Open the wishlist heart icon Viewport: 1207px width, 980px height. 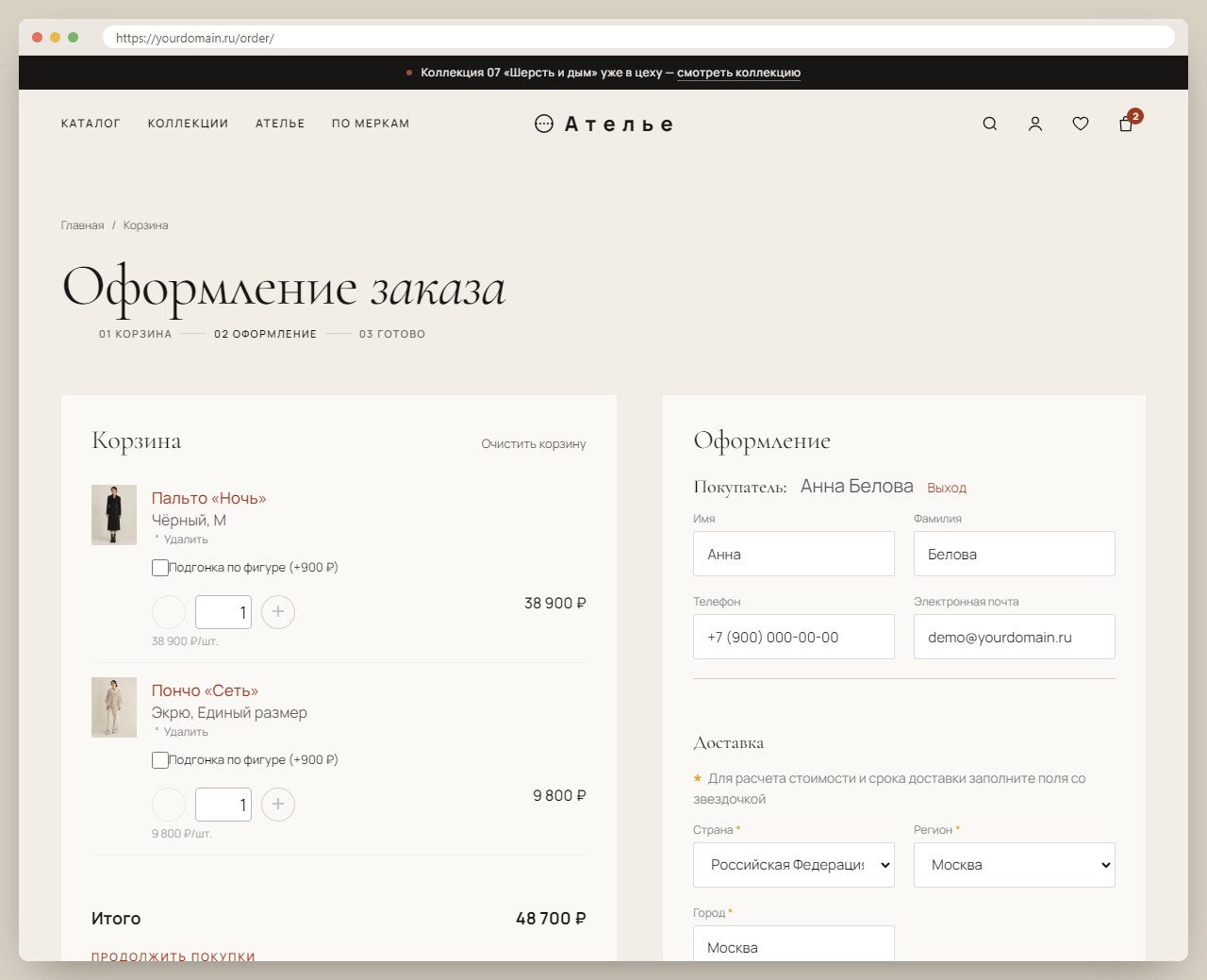(1081, 124)
